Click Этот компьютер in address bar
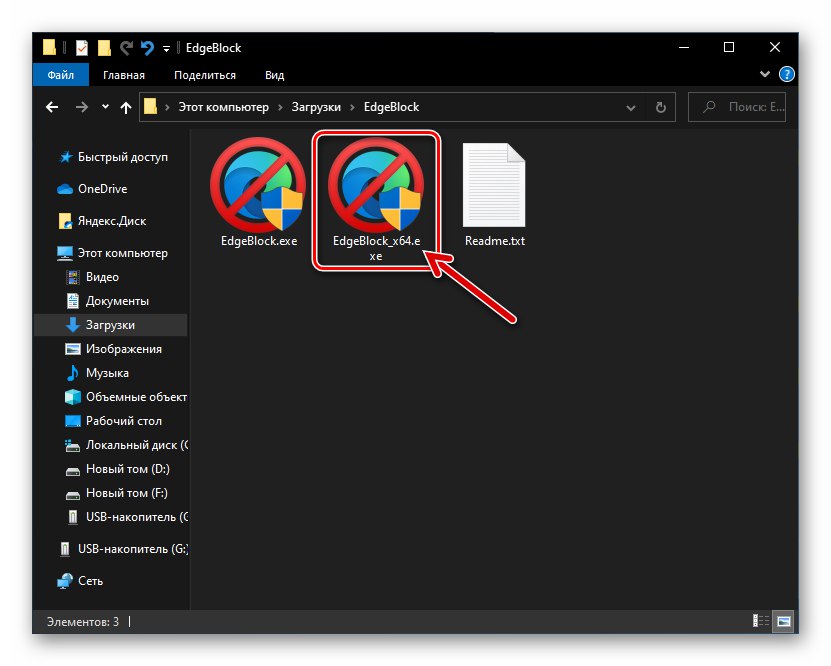This screenshot has width=831, height=666. pos(223,107)
